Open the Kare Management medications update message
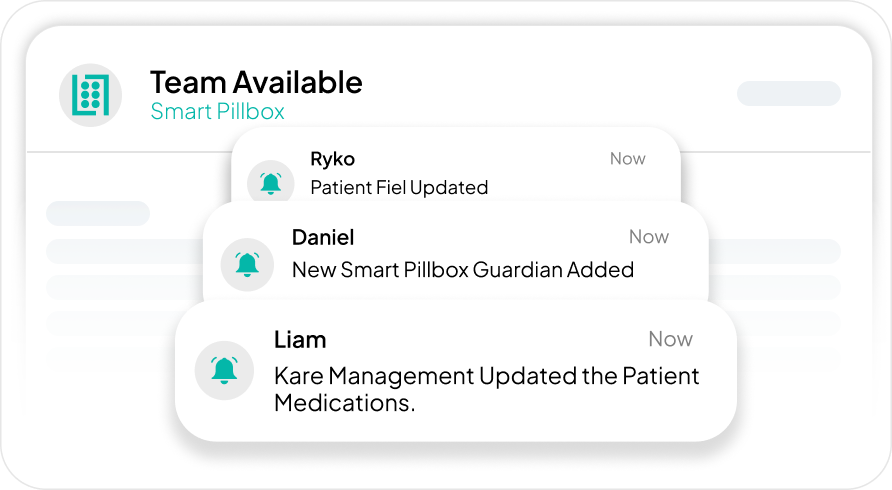Screen dimensions: 892x490 (486, 390)
